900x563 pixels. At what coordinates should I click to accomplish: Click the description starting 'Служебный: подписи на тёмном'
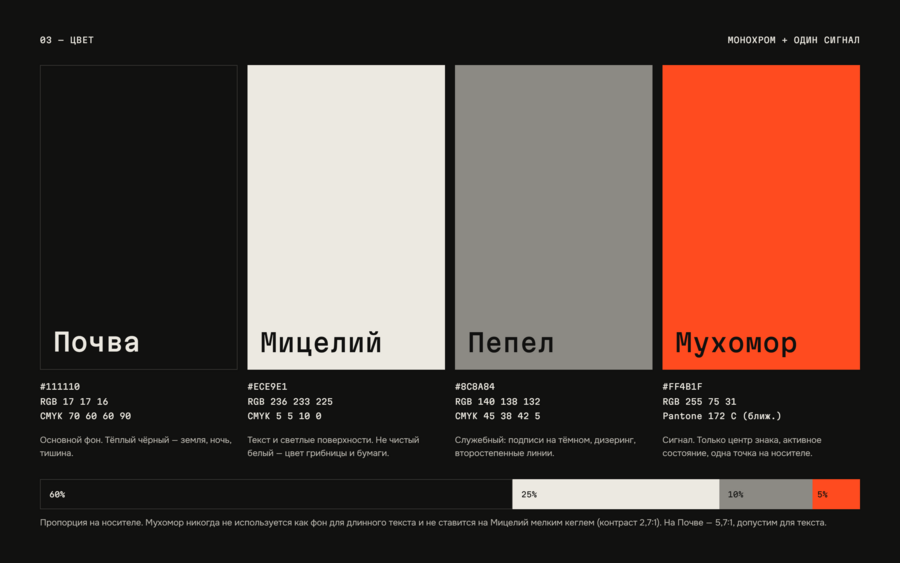[545, 446]
